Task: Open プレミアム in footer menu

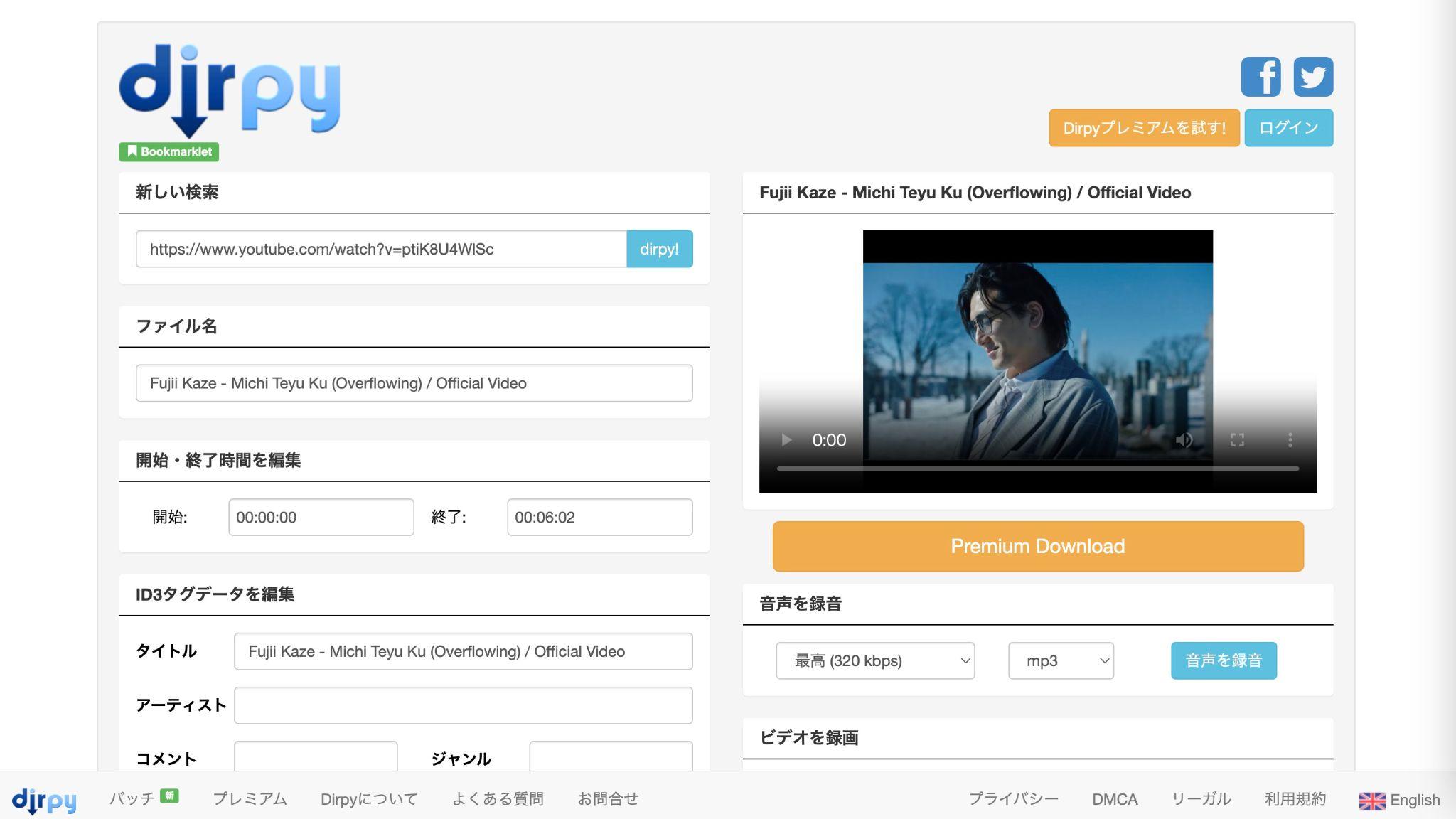Action: pyautogui.click(x=250, y=799)
